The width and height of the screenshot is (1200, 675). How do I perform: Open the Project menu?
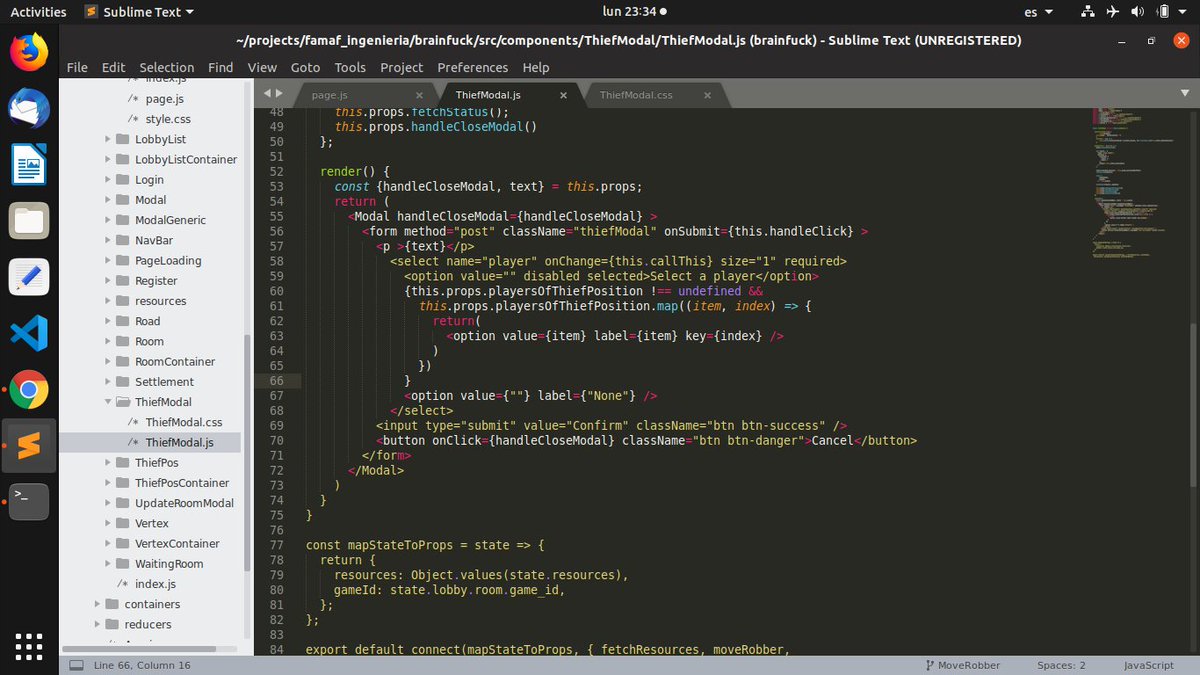point(402,67)
